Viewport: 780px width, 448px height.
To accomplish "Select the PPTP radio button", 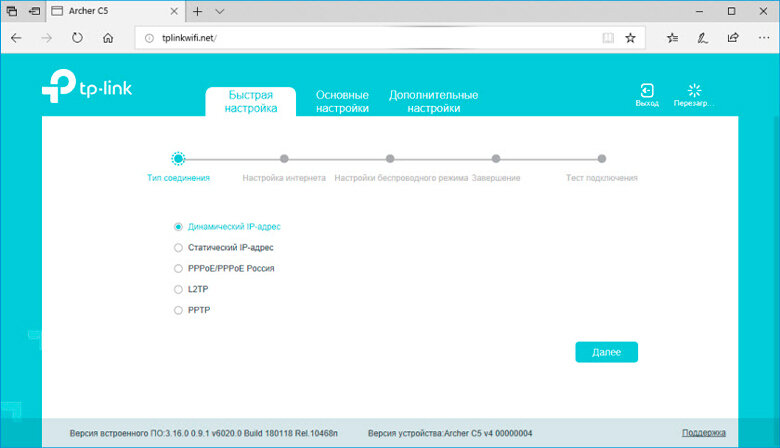I will click(x=178, y=310).
